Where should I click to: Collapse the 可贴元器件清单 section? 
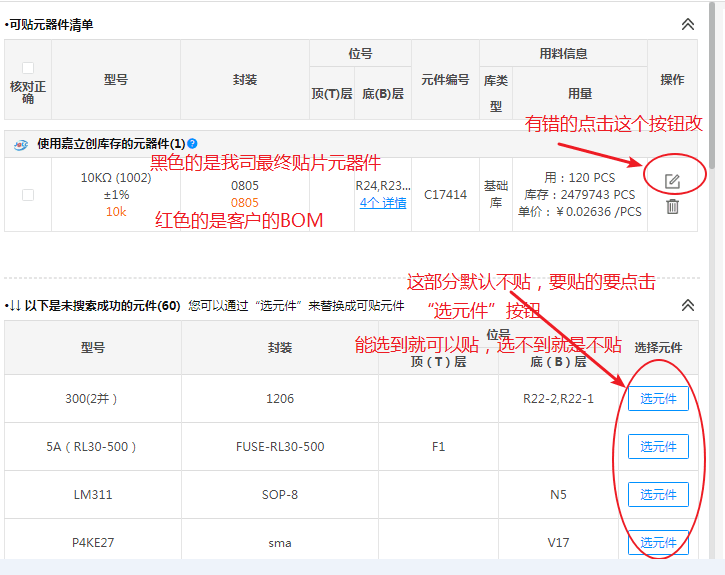(x=687, y=24)
